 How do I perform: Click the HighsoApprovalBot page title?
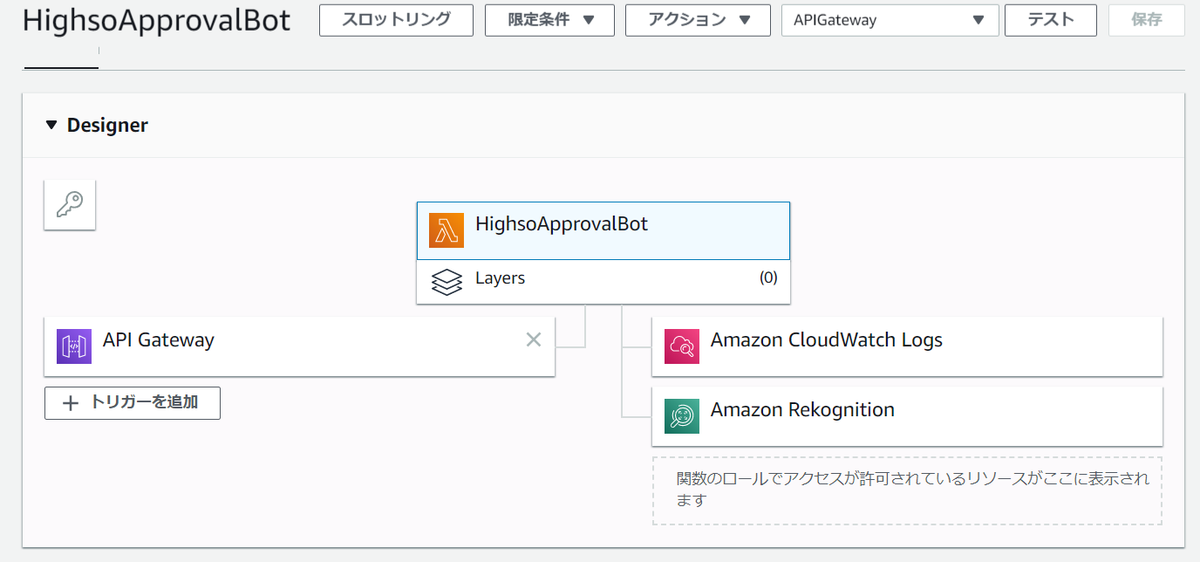(157, 21)
